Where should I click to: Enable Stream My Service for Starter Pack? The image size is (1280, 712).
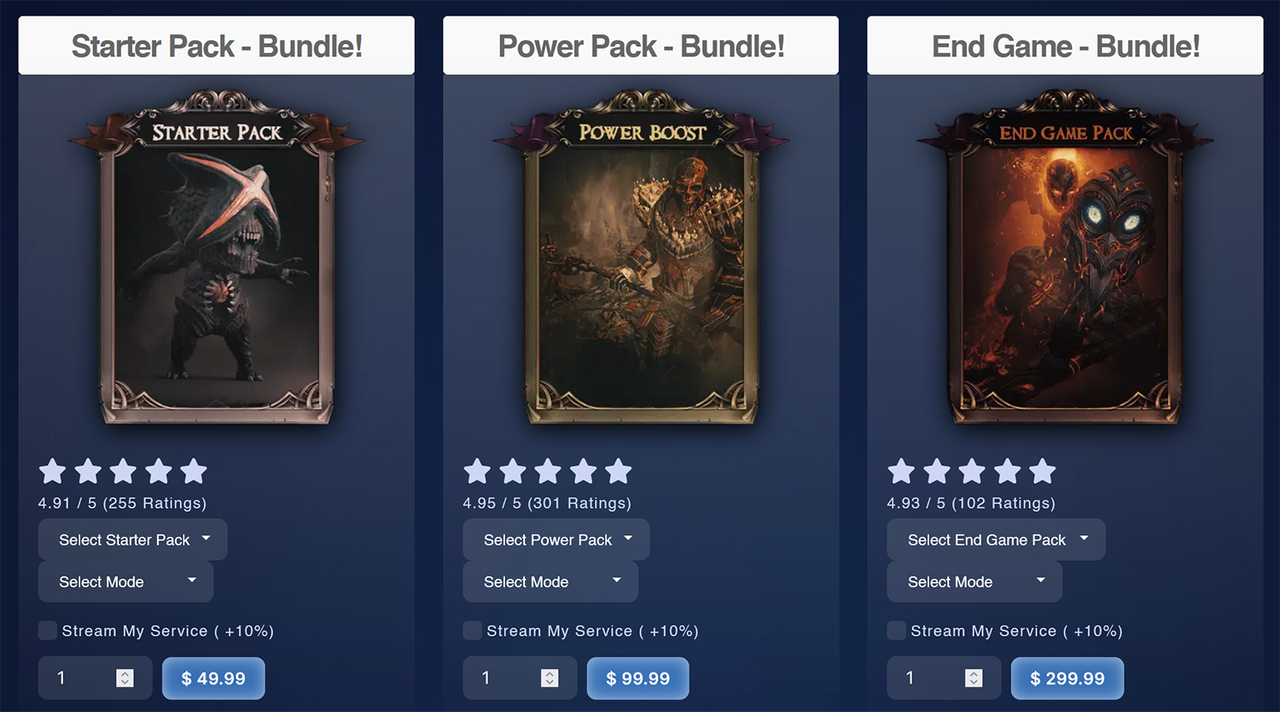47,630
